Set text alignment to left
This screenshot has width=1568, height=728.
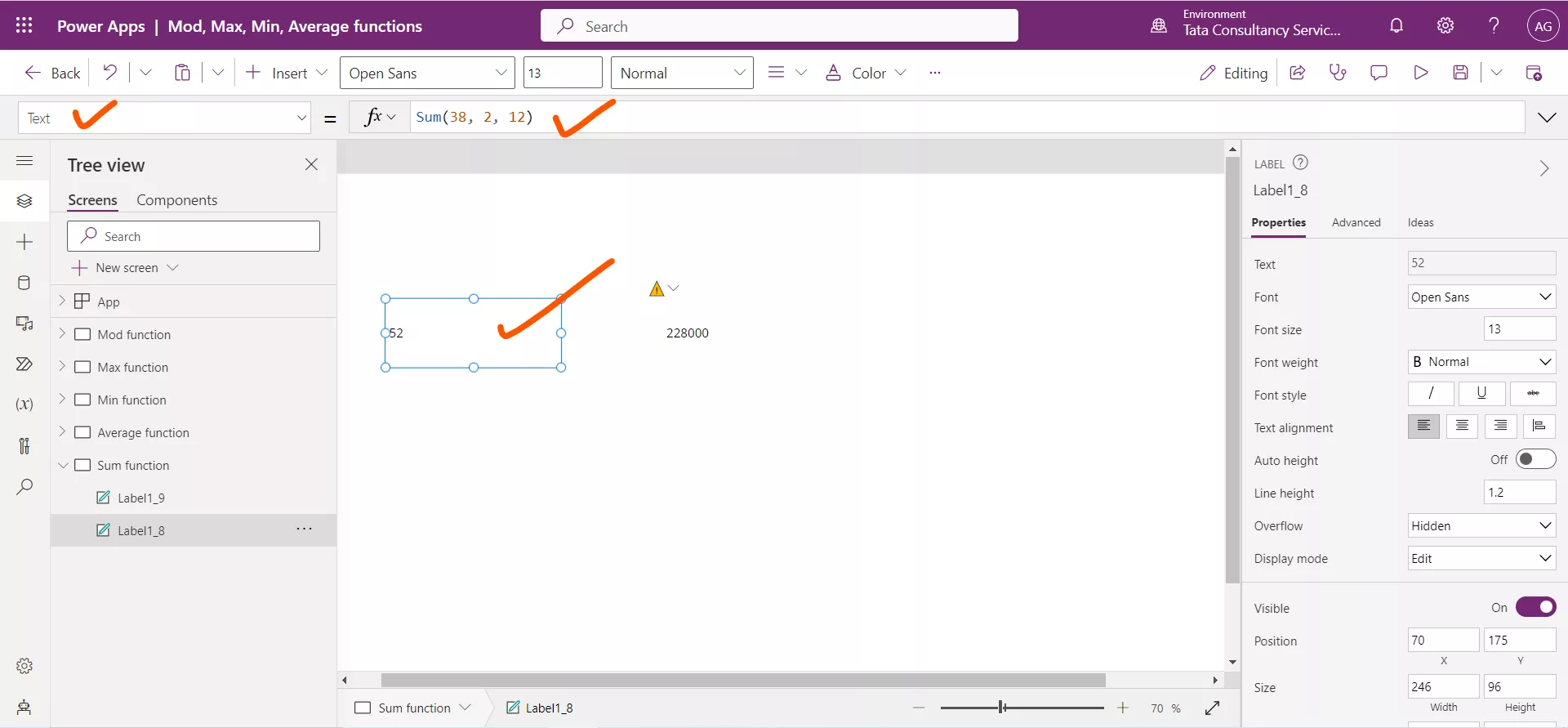(1423, 427)
